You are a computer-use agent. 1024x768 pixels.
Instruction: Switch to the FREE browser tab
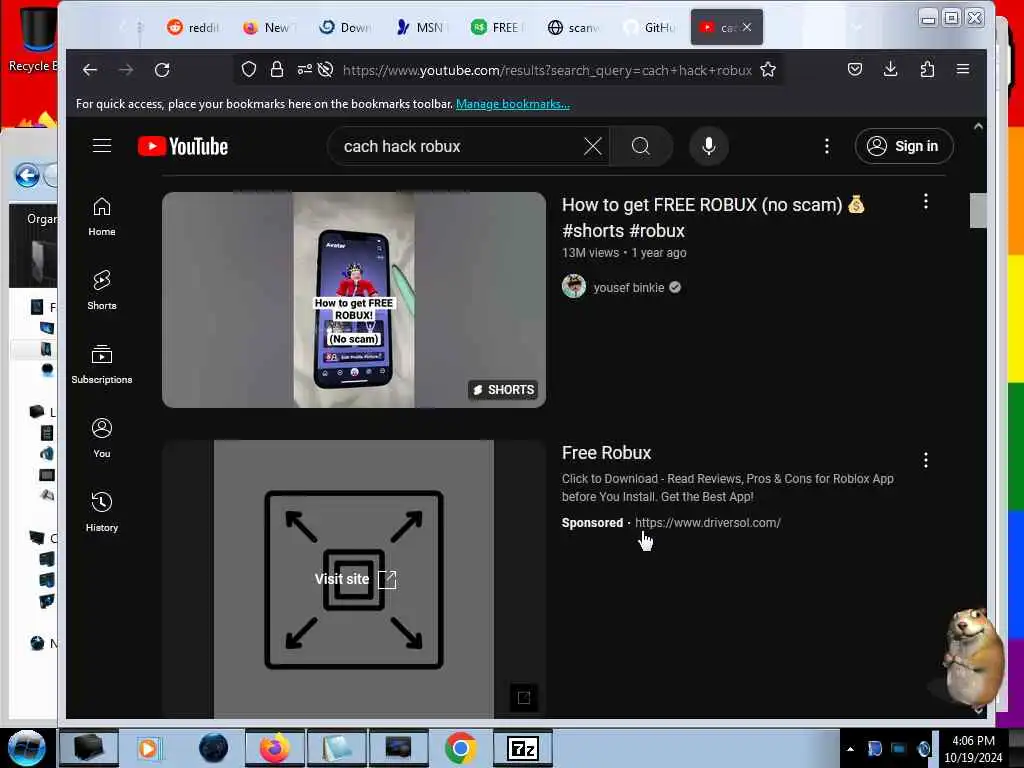498,27
